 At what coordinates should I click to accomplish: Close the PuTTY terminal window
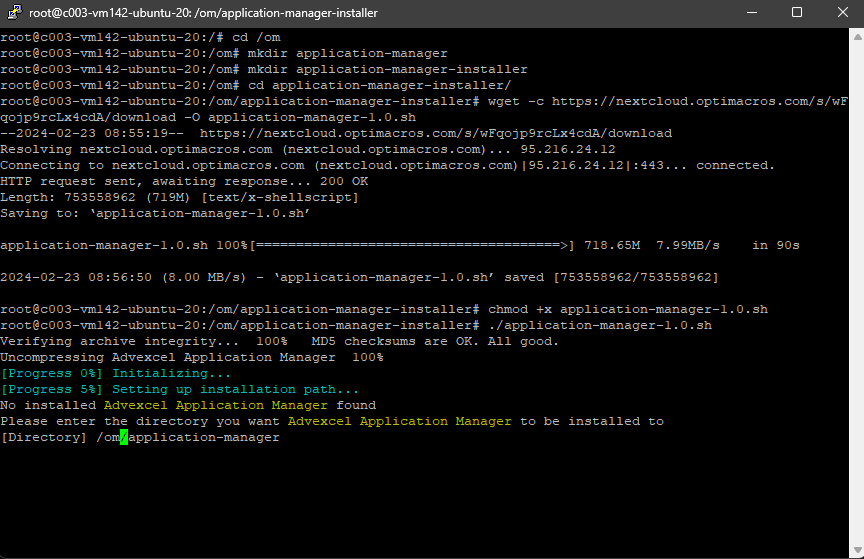842,12
